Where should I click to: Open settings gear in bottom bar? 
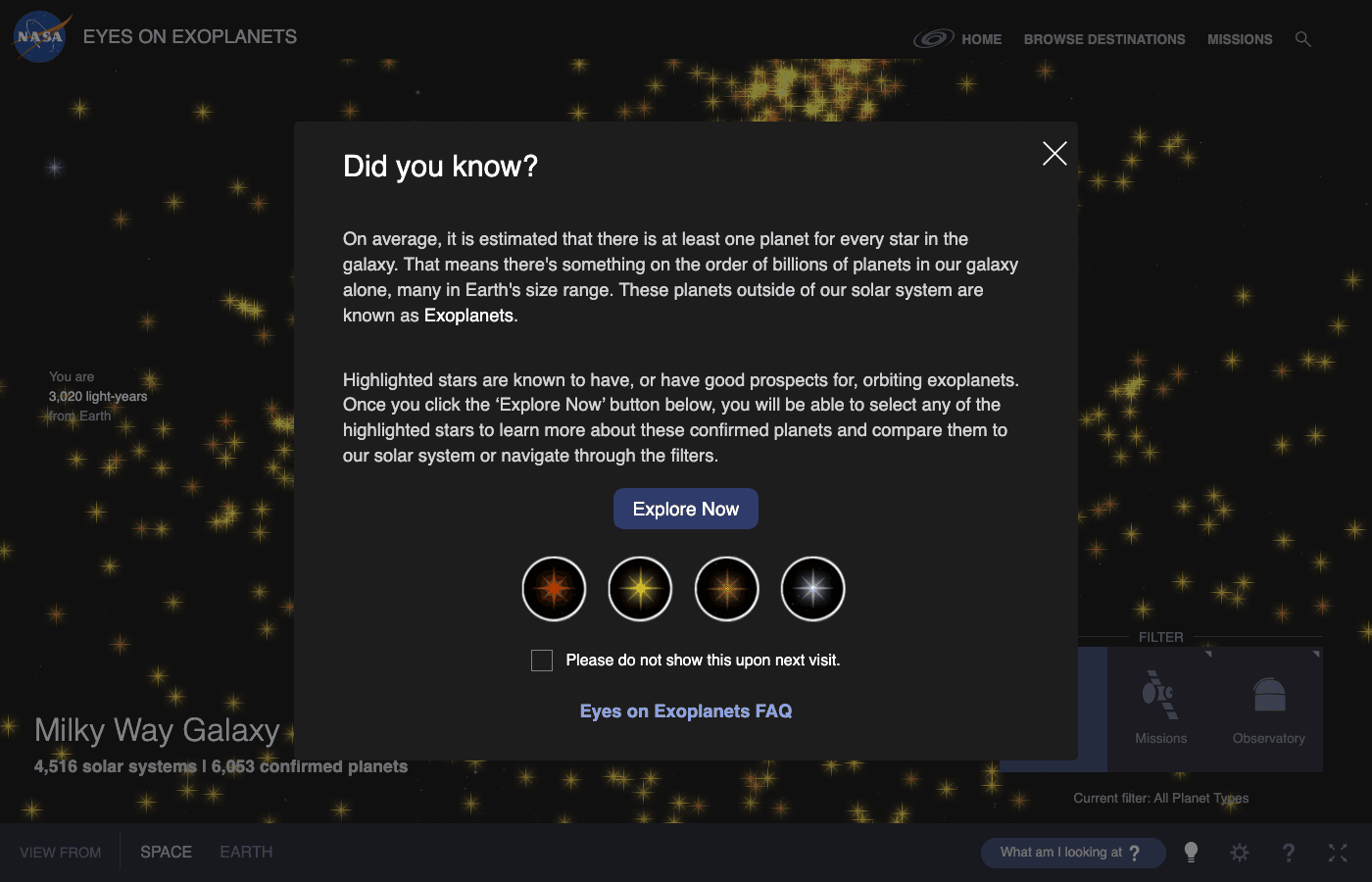pyautogui.click(x=1240, y=853)
